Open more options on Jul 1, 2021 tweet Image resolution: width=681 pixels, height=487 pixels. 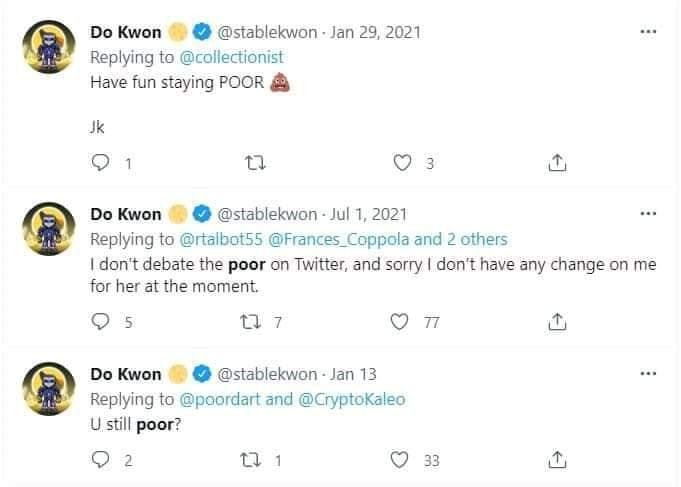pos(648,214)
